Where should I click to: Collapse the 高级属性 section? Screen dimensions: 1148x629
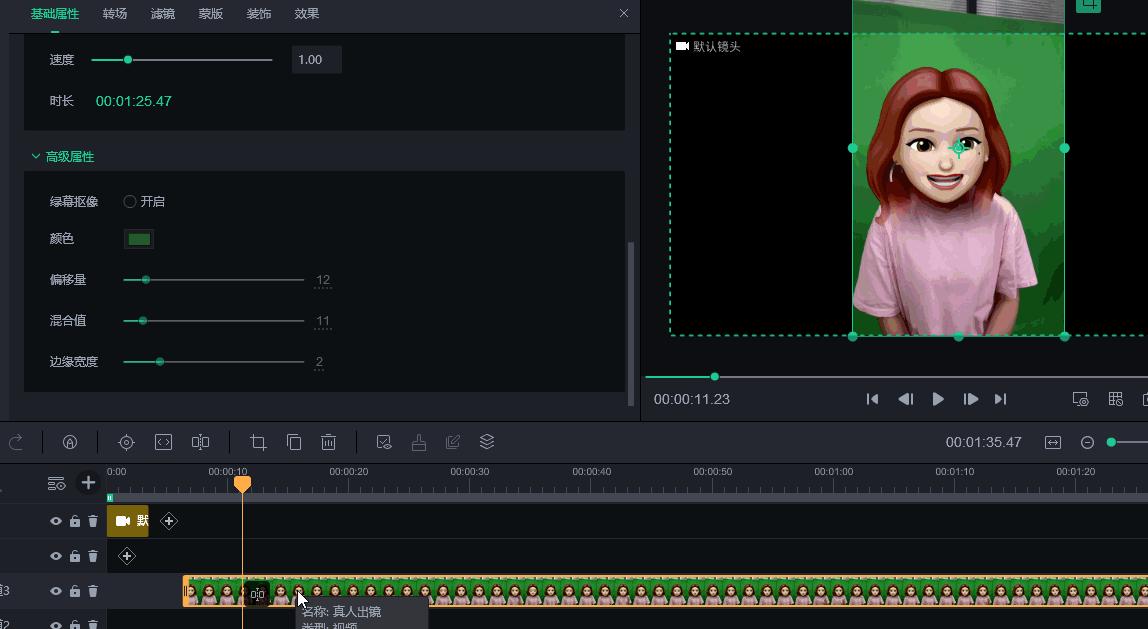tap(36, 157)
